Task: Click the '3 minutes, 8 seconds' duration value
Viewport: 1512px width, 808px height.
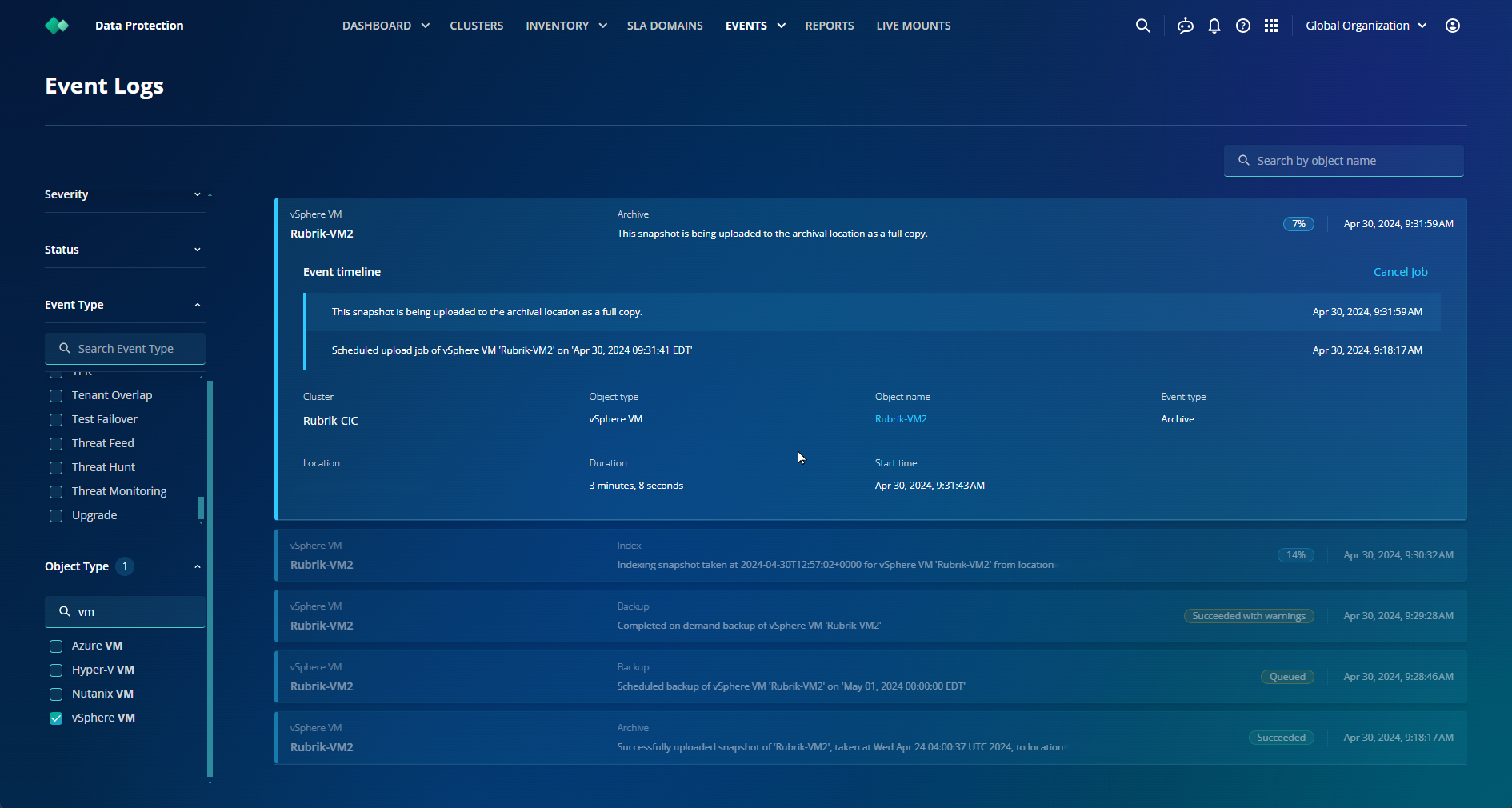Action: point(636,486)
